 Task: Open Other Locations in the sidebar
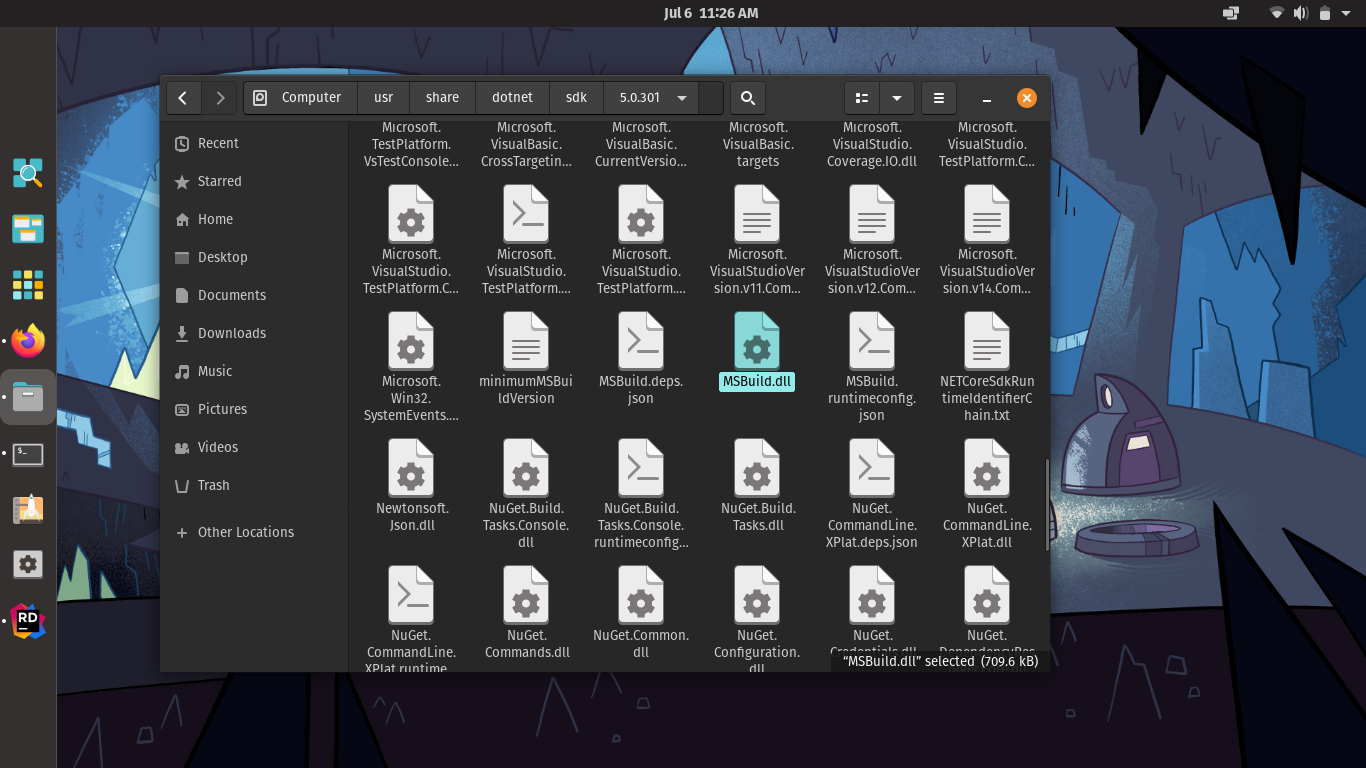coord(254,532)
